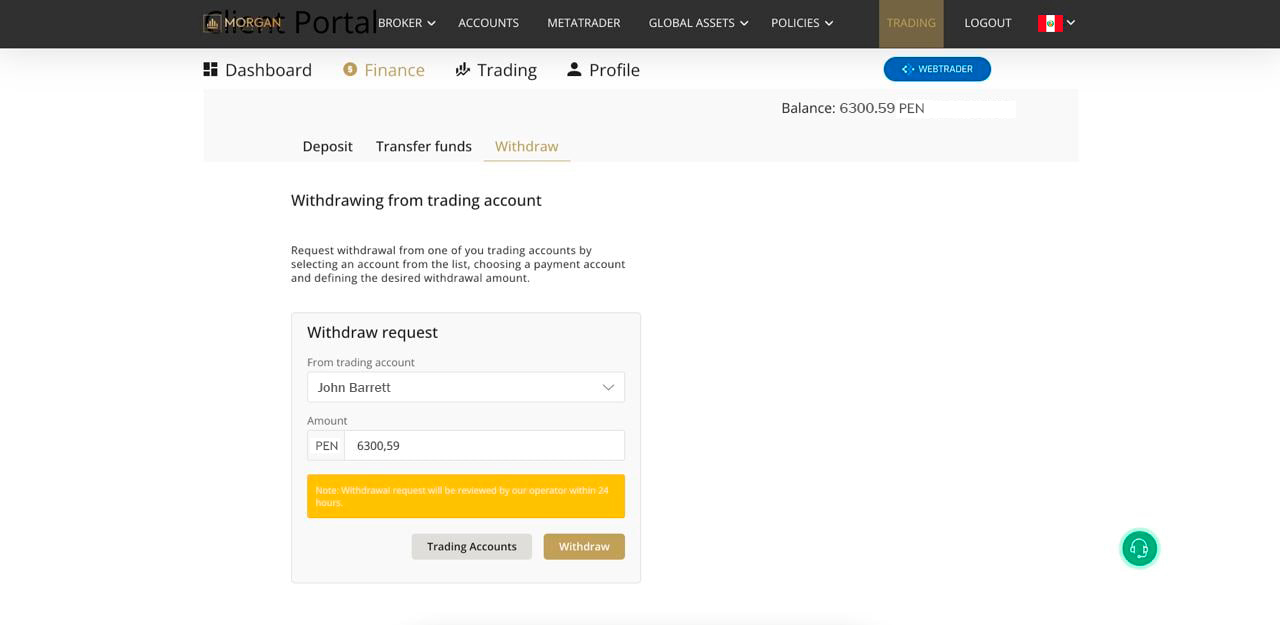The image size is (1280, 625).
Task: Click the Logout link
Action: [987, 23]
